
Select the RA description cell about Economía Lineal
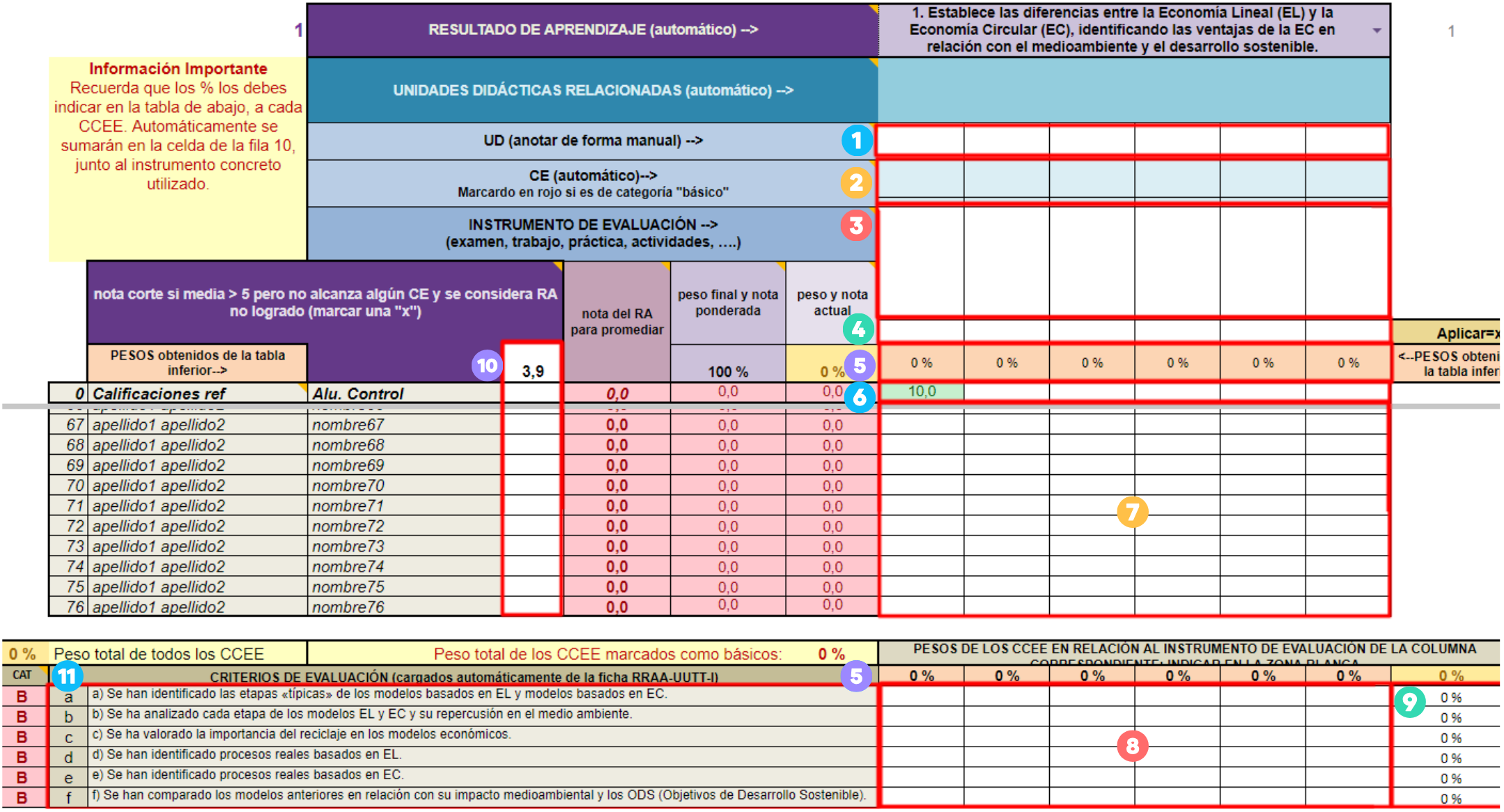click(1134, 30)
